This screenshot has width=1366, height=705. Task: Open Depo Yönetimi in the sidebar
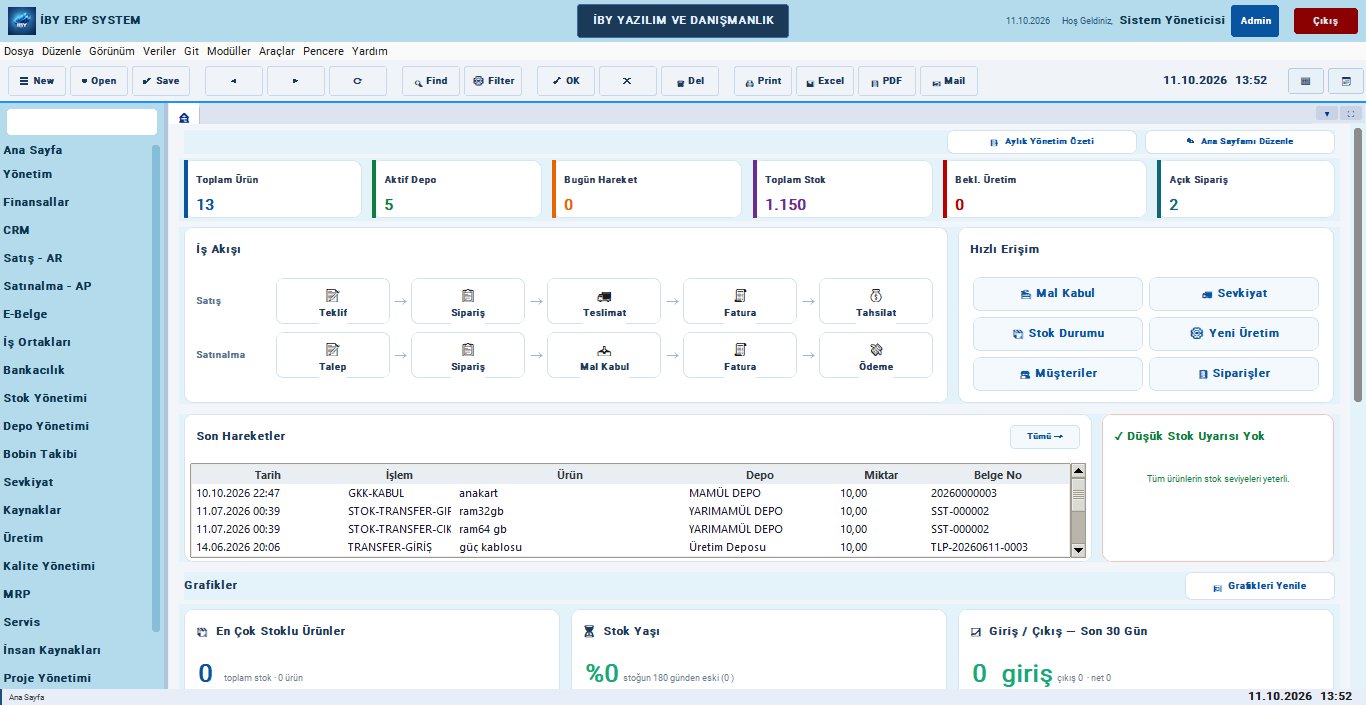tap(47, 426)
